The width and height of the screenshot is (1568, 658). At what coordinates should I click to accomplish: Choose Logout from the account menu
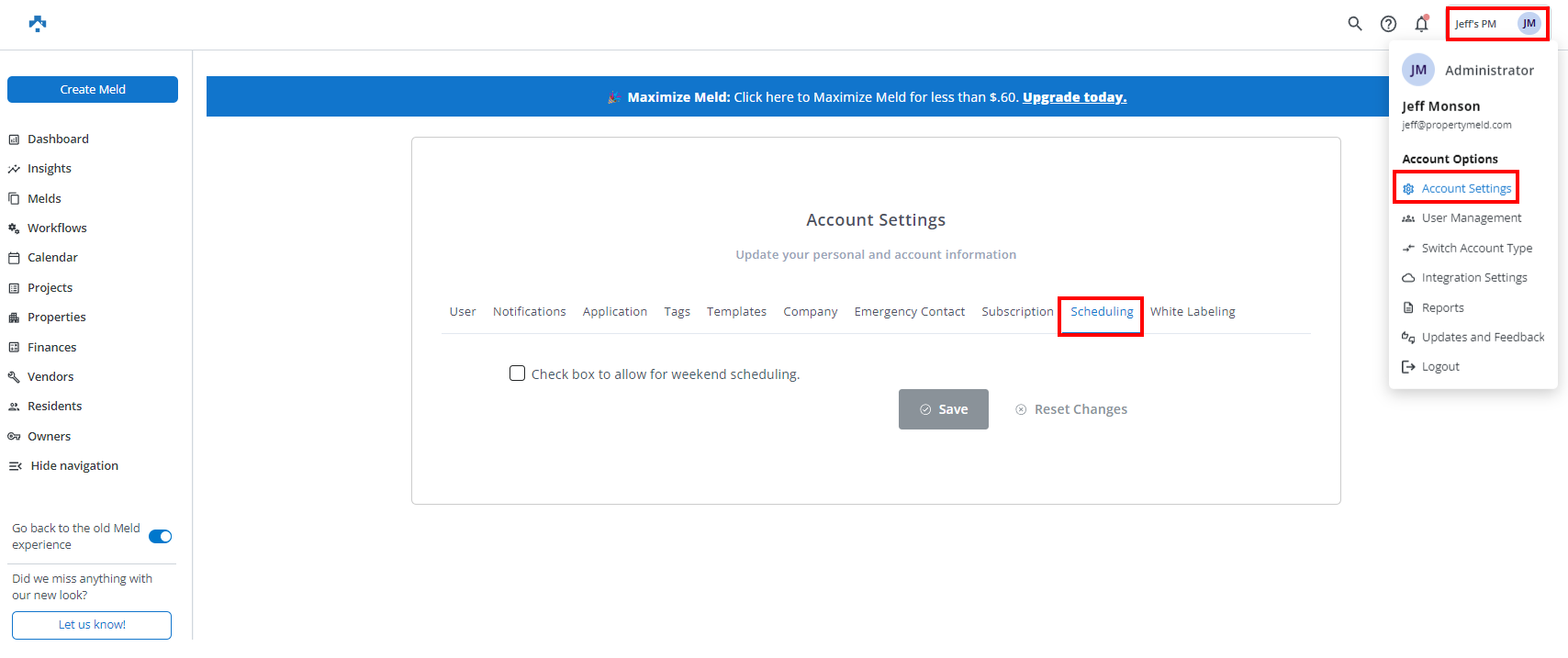pyautogui.click(x=1439, y=367)
